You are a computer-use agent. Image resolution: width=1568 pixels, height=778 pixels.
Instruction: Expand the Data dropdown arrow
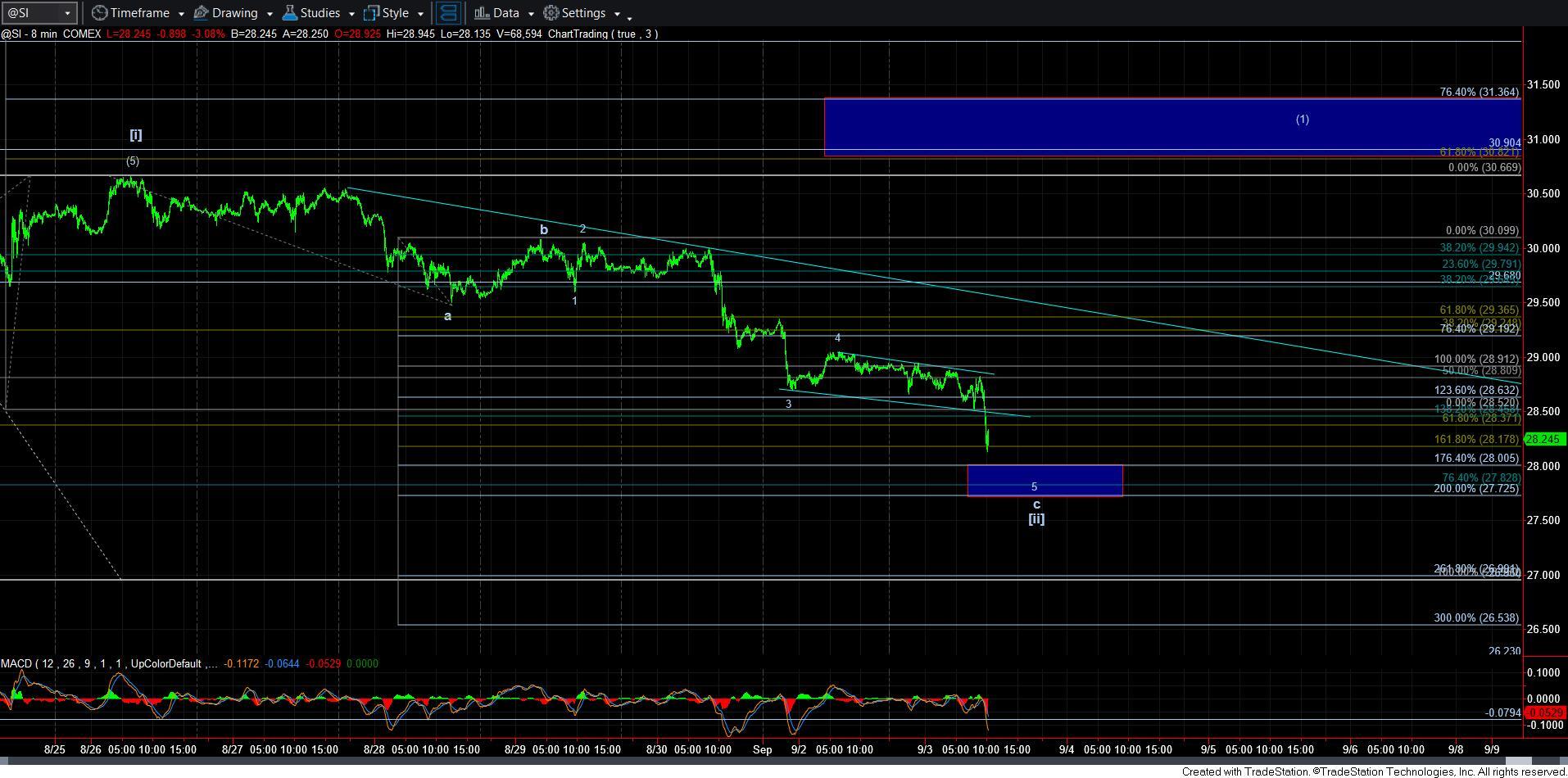[x=530, y=14]
